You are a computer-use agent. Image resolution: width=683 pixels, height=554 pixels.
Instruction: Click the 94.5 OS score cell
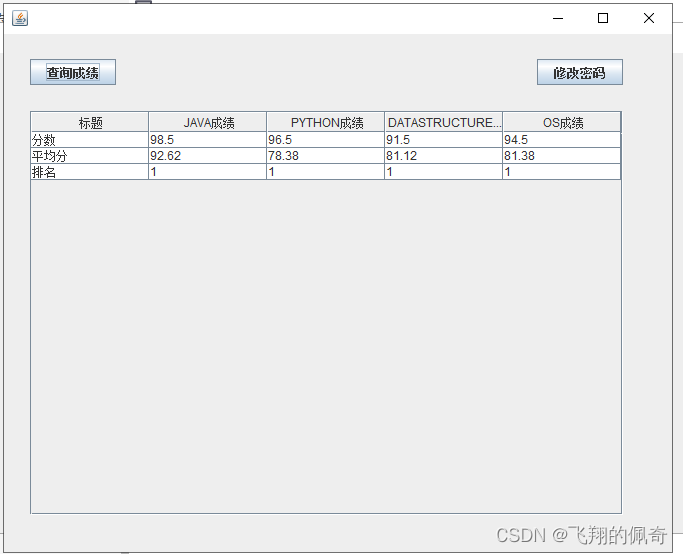coord(562,140)
